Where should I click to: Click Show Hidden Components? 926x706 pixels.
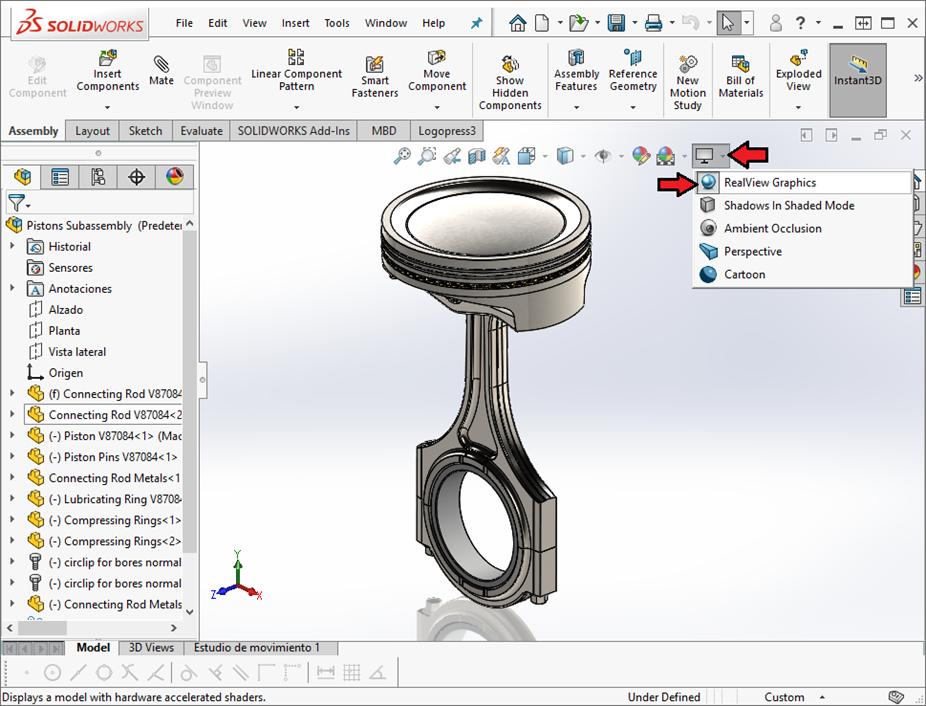click(x=510, y=83)
